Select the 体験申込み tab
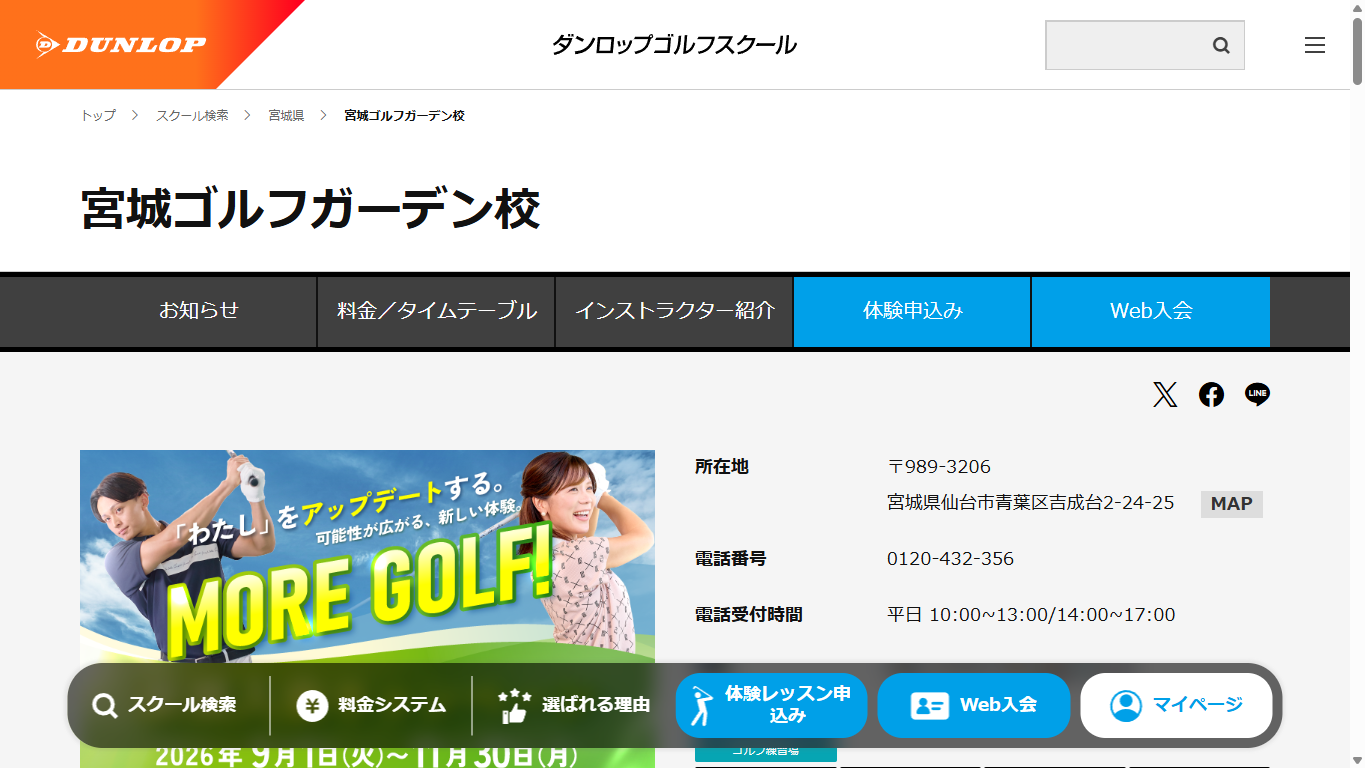The width and height of the screenshot is (1365, 768). [x=913, y=311]
